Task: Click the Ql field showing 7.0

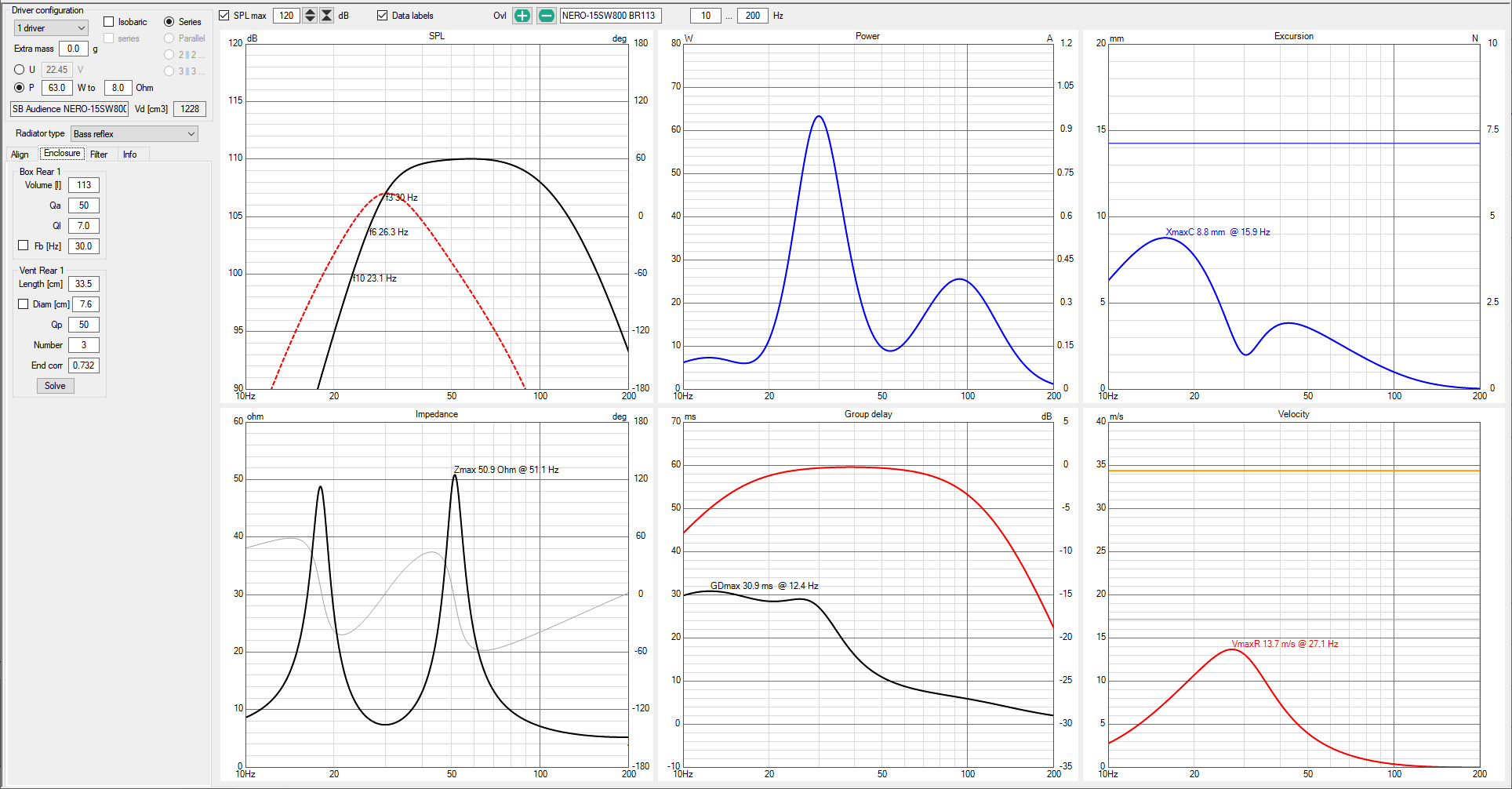Action: pyautogui.click(x=84, y=226)
